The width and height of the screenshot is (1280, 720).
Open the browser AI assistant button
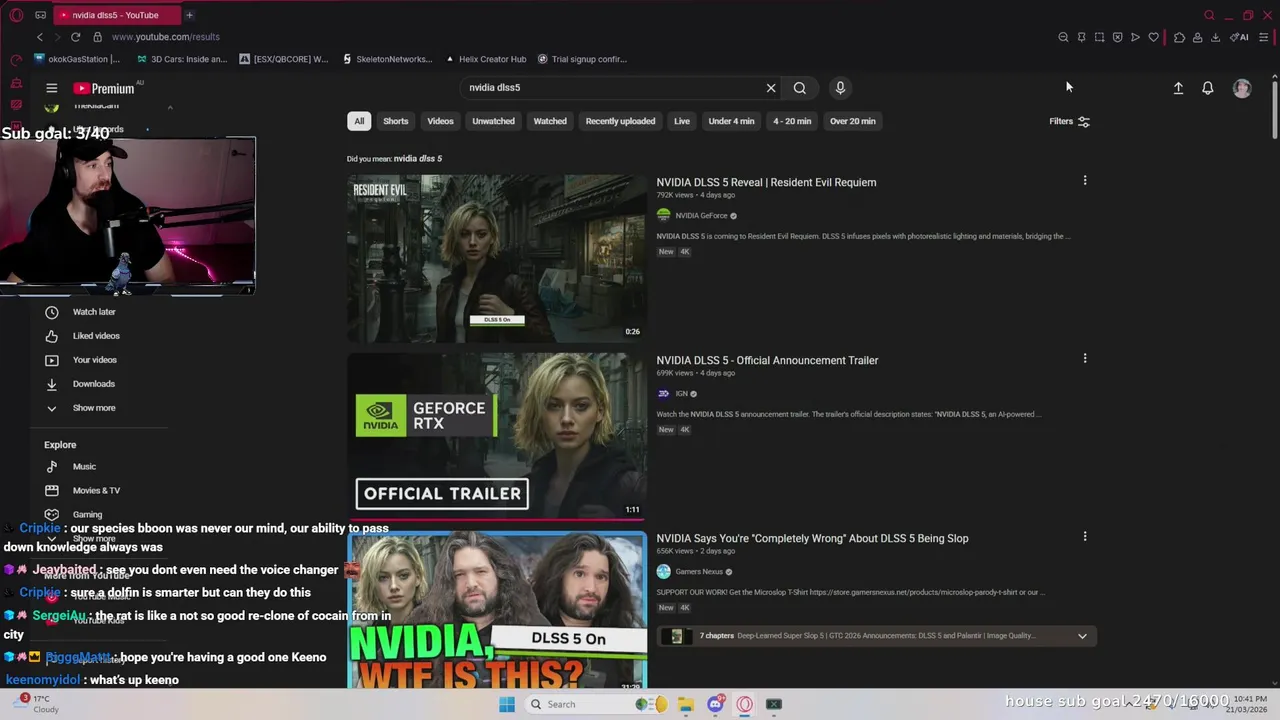[x=1239, y=37]
